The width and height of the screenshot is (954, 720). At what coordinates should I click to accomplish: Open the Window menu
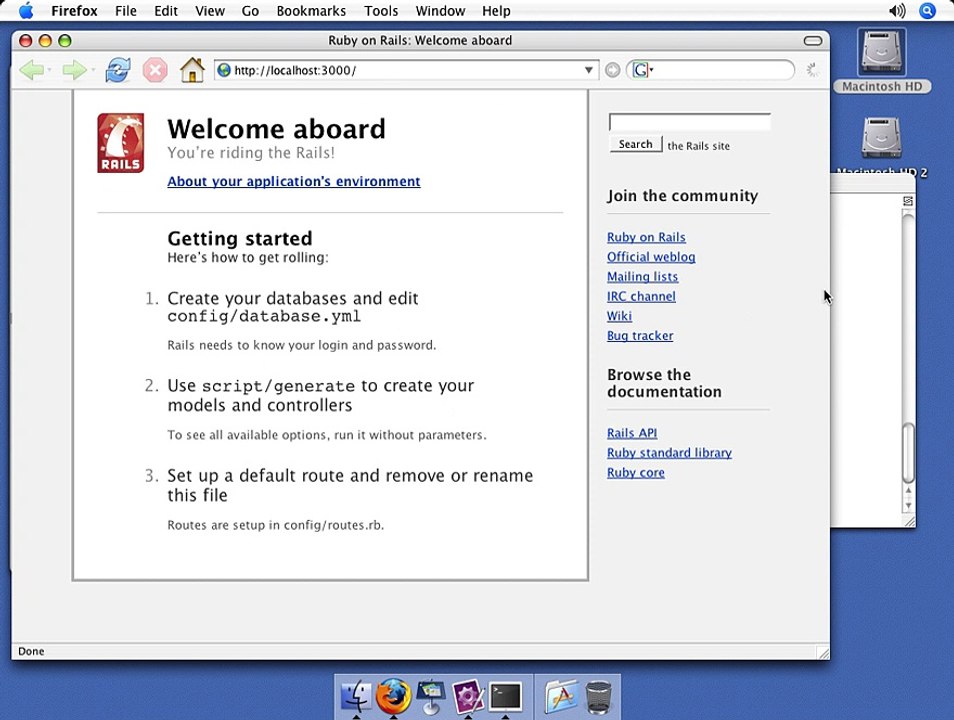440,11
